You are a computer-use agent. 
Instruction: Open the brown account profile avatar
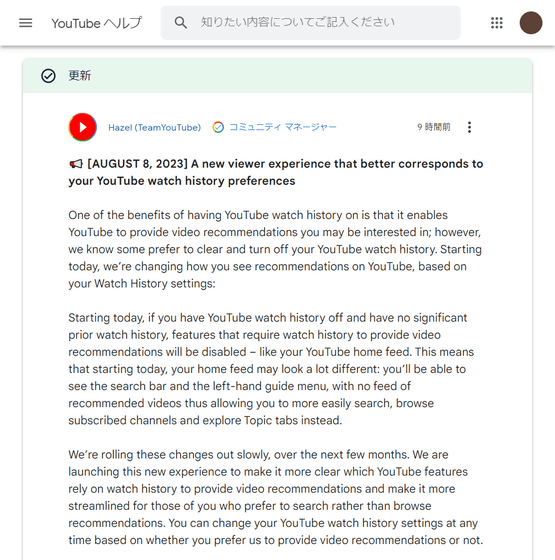coord(531,23)
